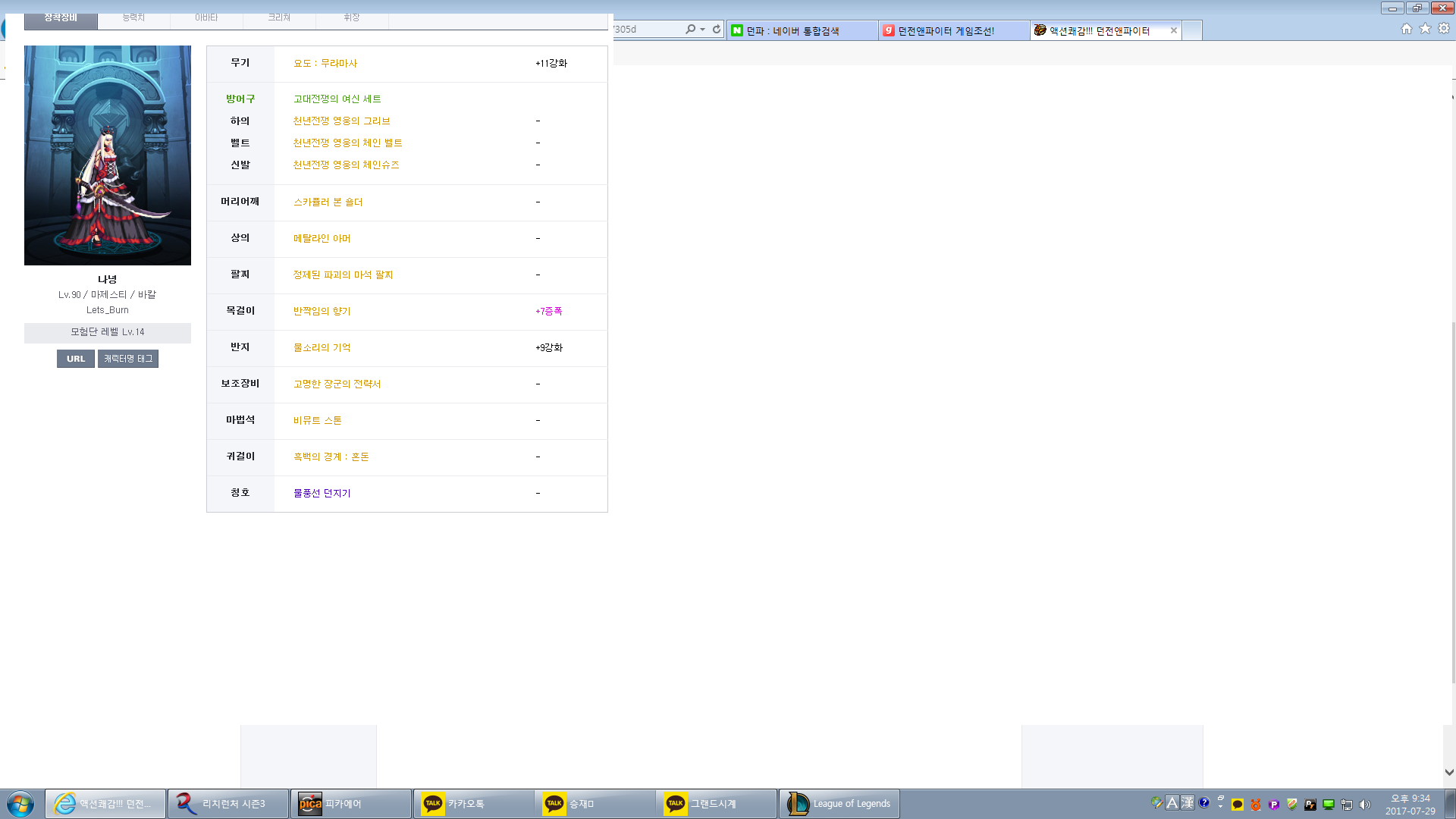Open weapon link 요도 : 무라마사
The height and width of the screenshot is (819, 1456).
point(325,64)
